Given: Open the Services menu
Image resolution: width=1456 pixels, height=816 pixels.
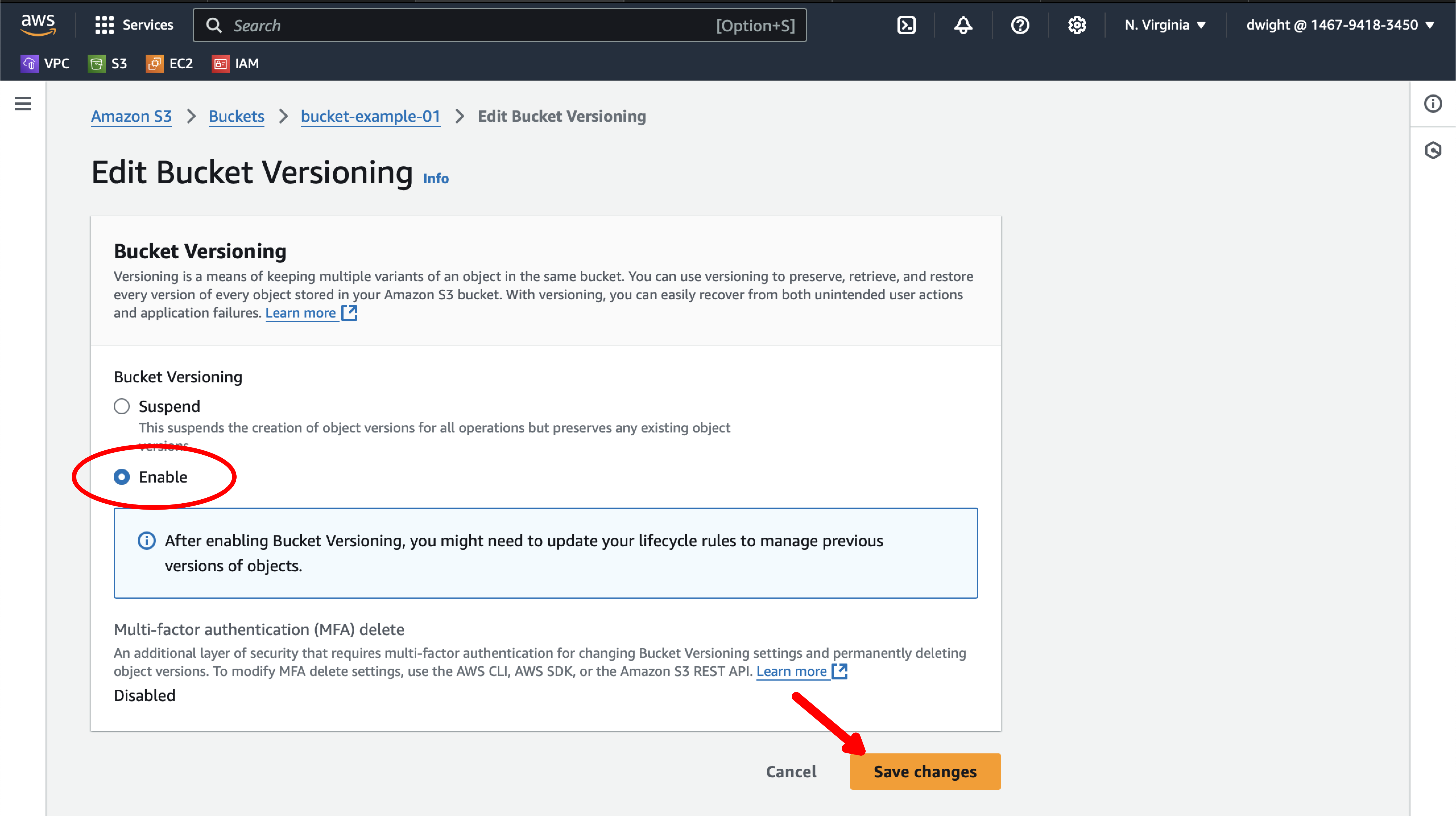Looking at the screenshot, I should click(x=134, y=25).
